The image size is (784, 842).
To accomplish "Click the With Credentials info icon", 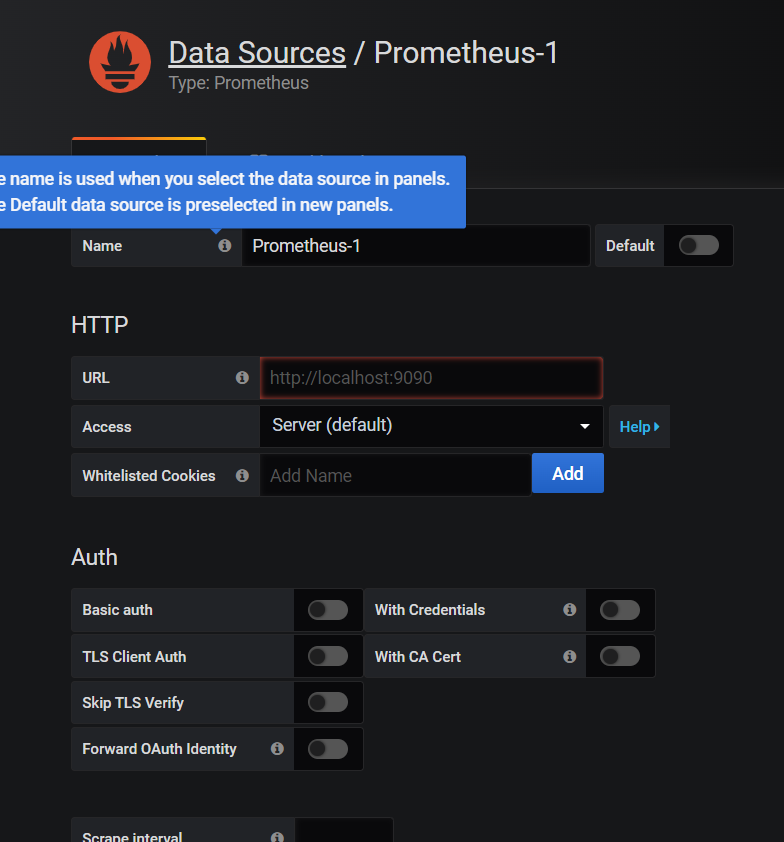I will [x=570, y=609].
